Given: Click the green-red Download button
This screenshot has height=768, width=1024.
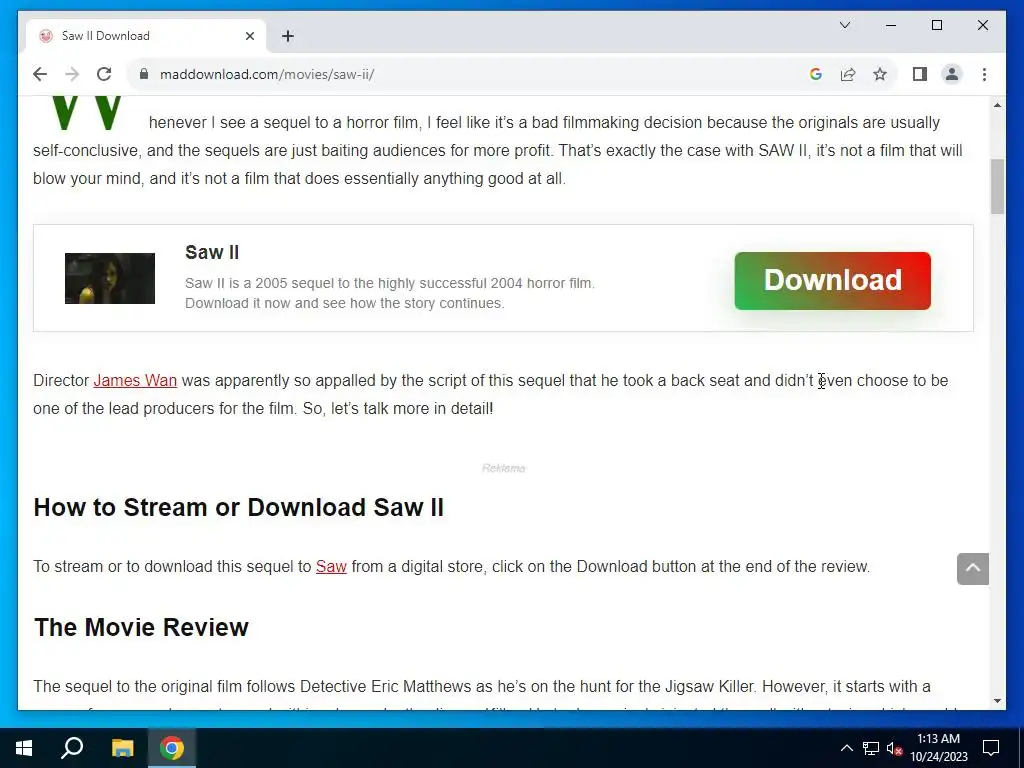Looking at the screenshot, I should (x=832, y=281).
